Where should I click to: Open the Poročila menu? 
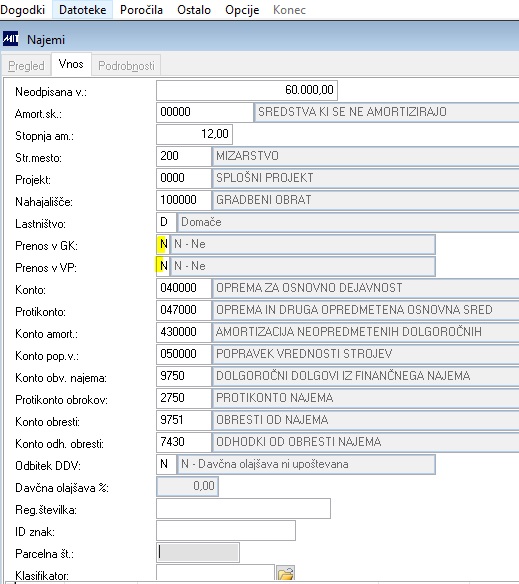point(142,10)
